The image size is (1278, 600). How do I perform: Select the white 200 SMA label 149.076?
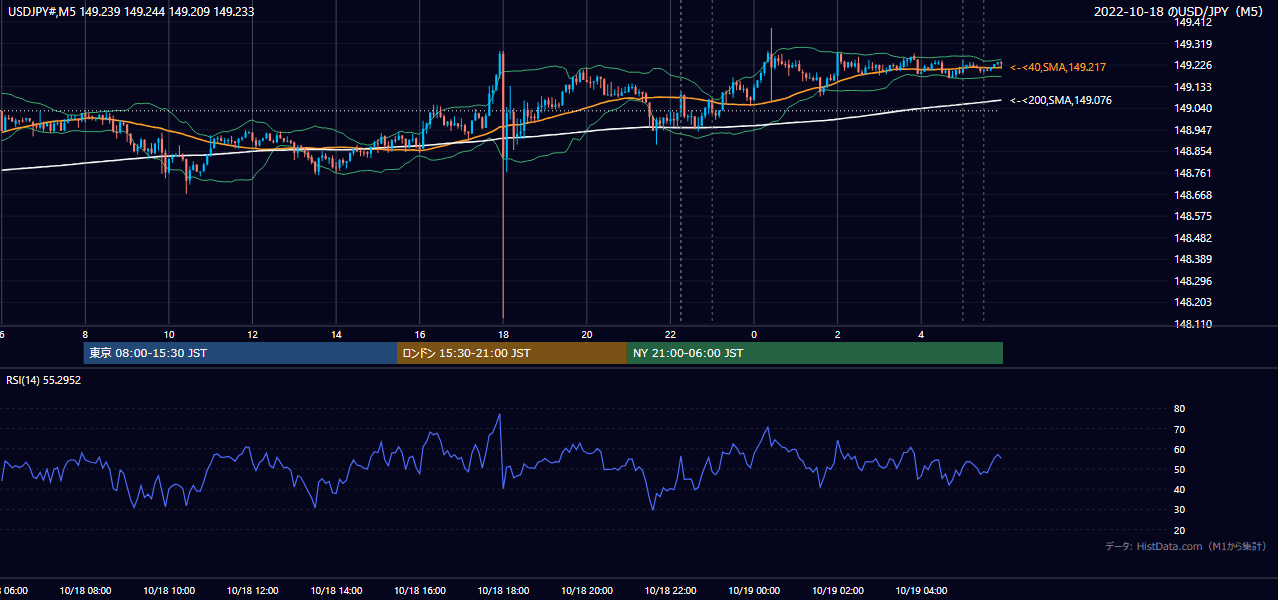1061,100
